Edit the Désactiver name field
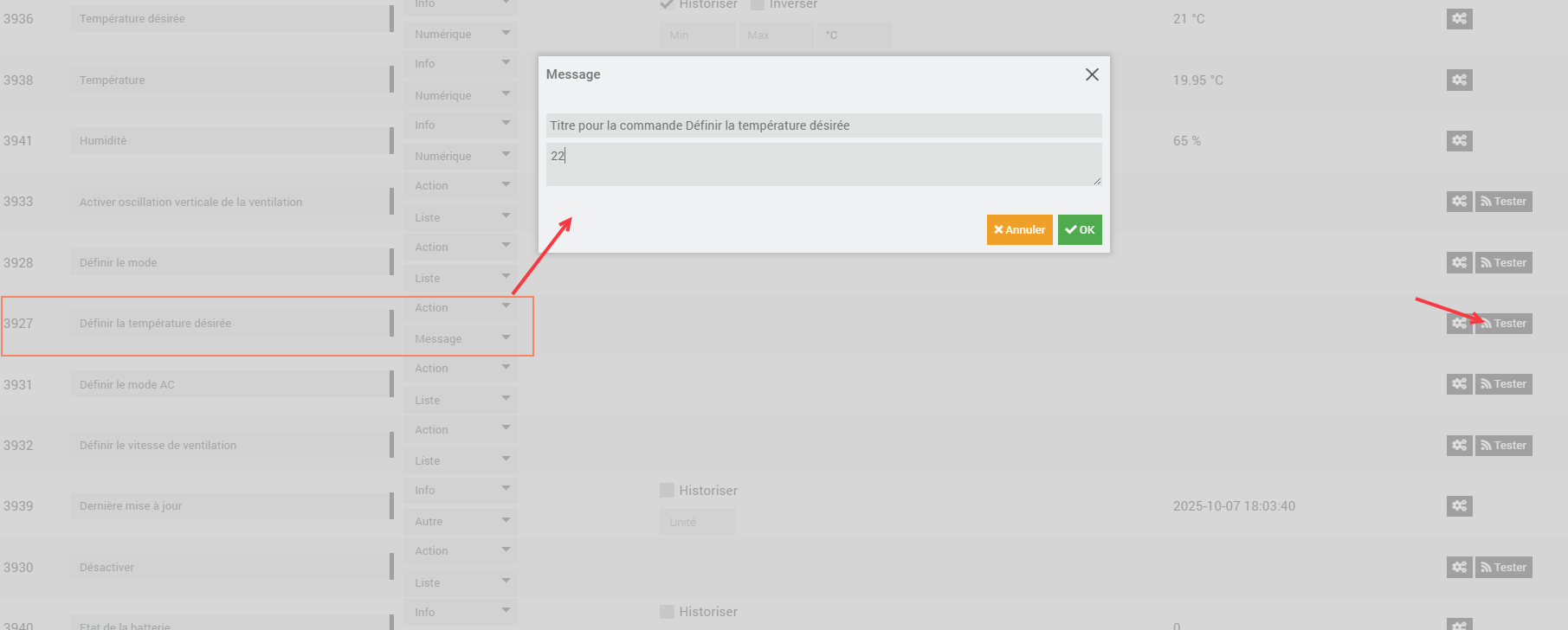The width and height of the screenshot is (1568, 630). click(x=232, y=568)
